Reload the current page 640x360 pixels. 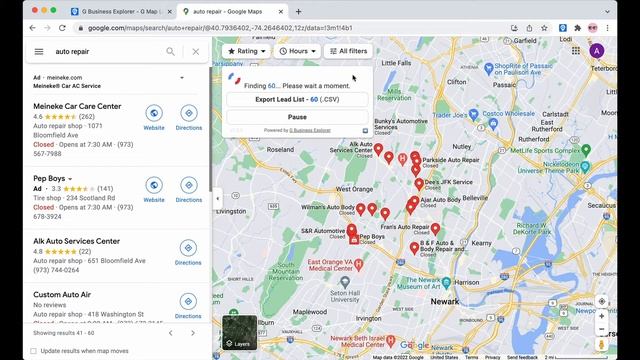tap(62, 28)
